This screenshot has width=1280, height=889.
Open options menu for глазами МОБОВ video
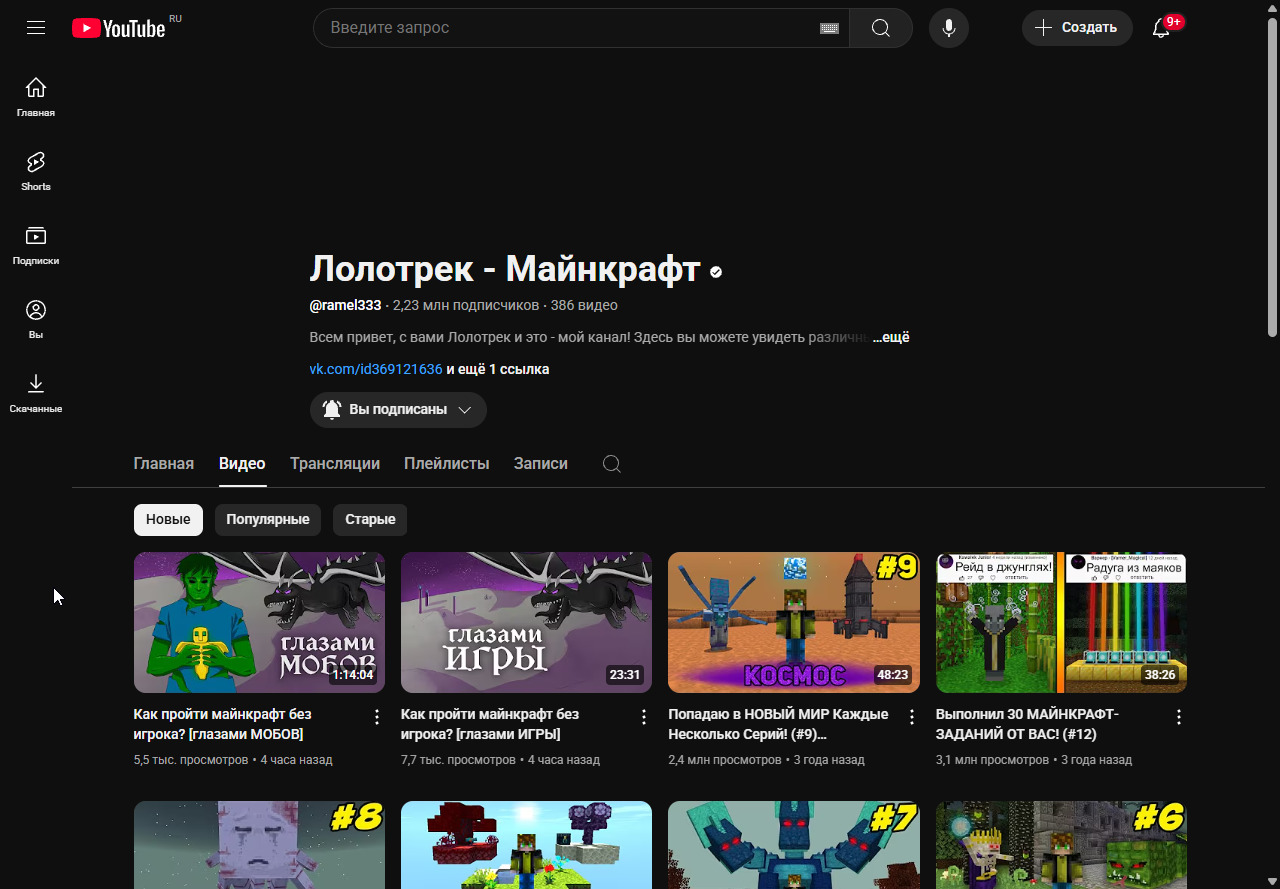[377, 717]
